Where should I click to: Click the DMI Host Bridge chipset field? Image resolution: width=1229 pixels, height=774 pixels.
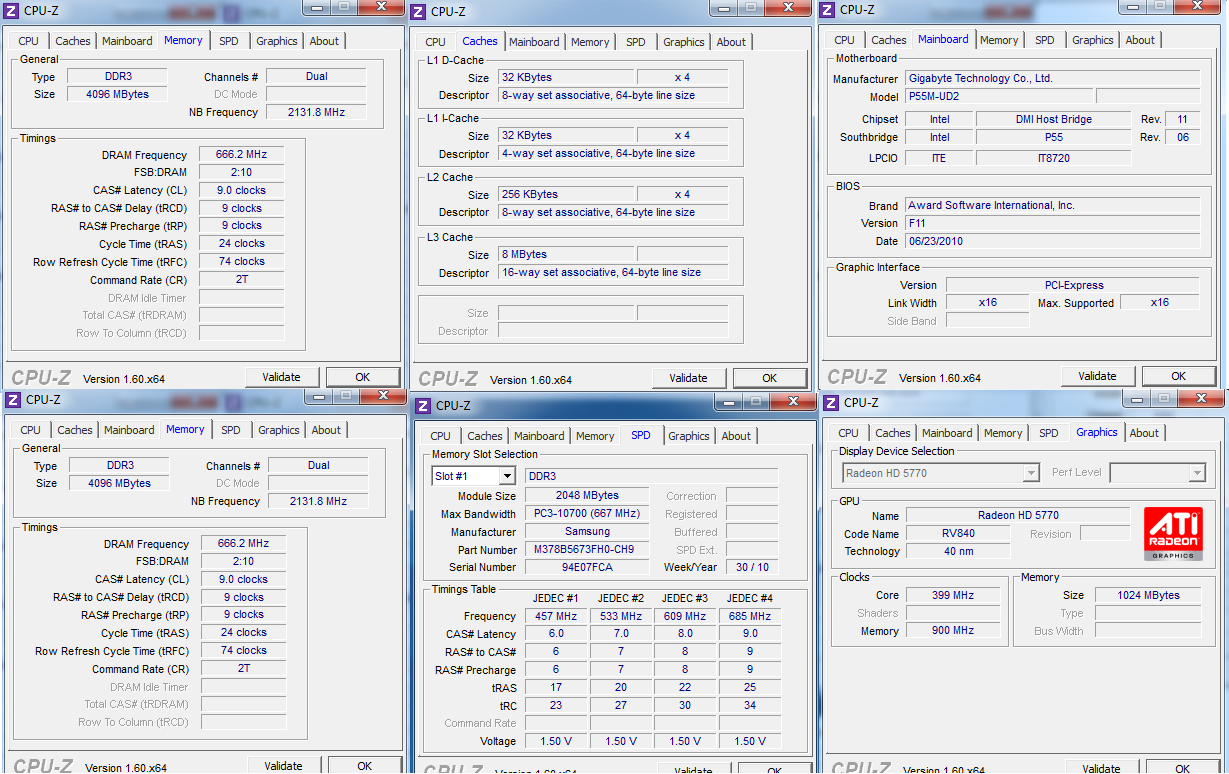click(x=1054, y=119)
